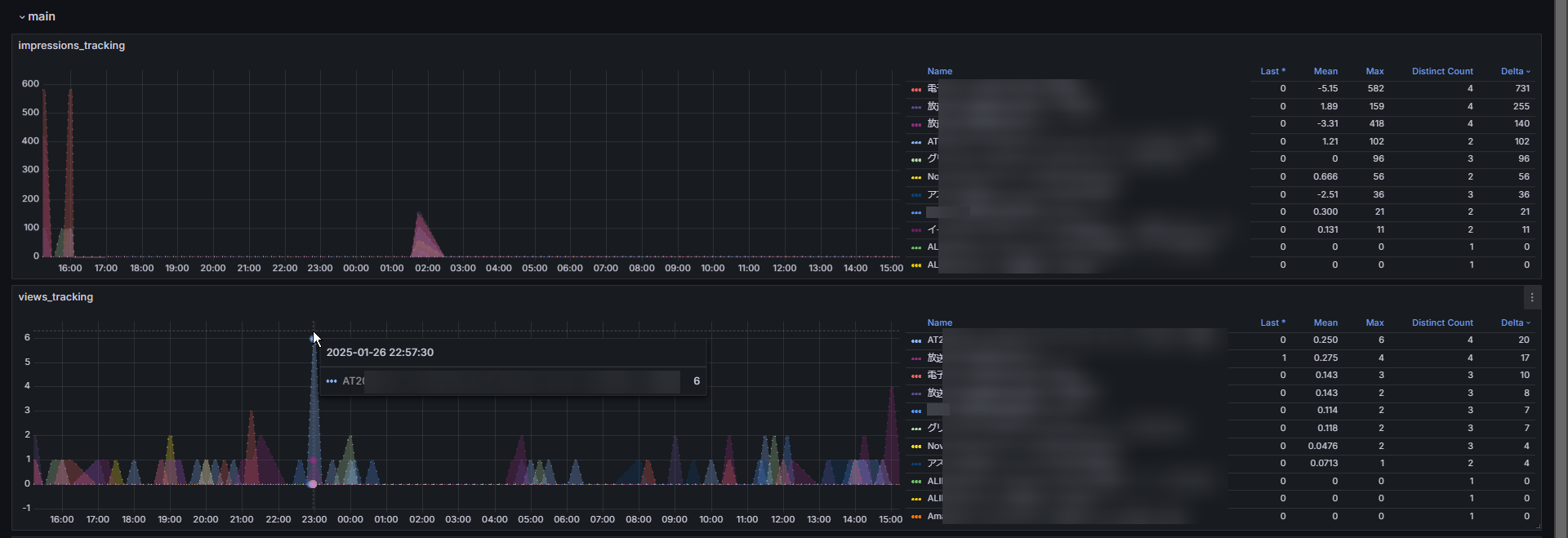The image size is (1568, 538).
Task: Click orange Am series marker in views_tracking legend
Action: click(916, 517)
